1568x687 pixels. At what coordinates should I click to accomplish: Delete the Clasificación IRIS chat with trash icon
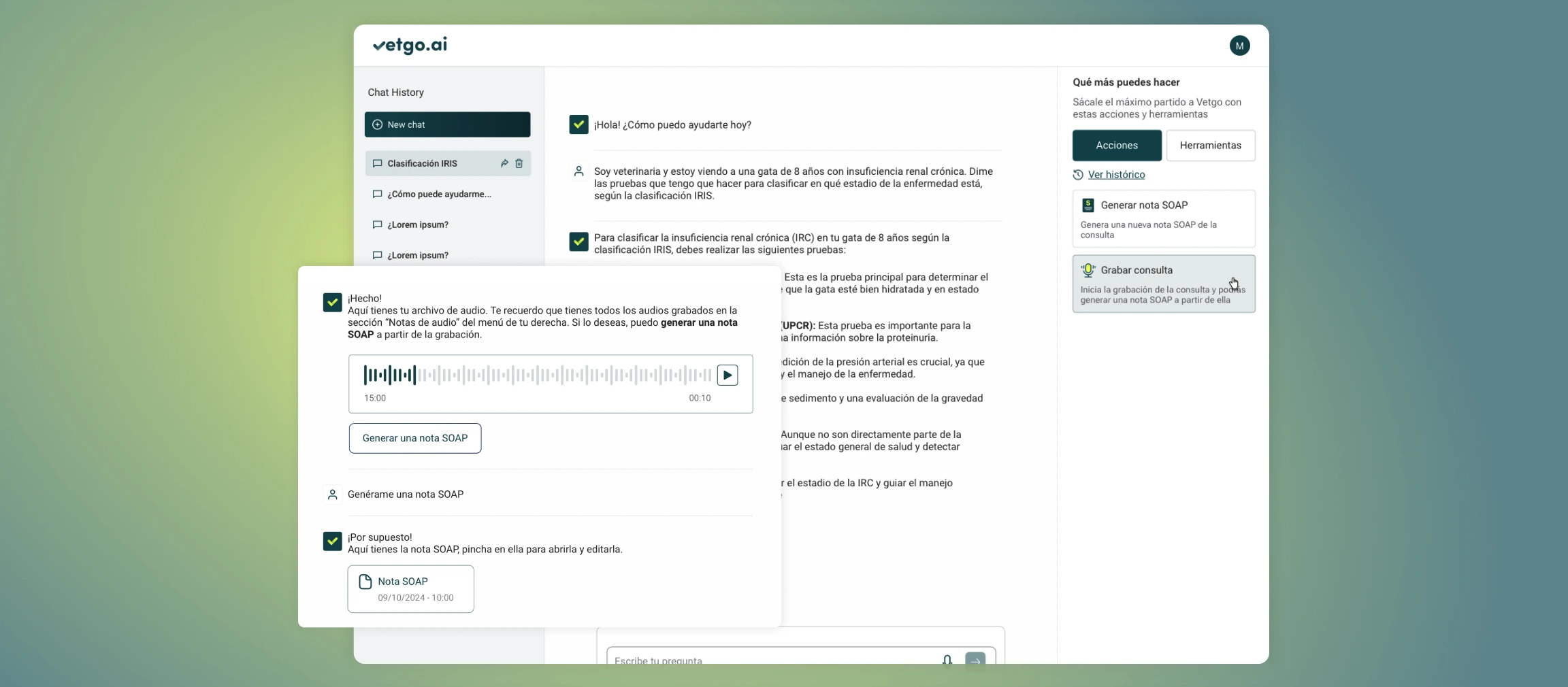pyautogui.click(x=519, y=163)
